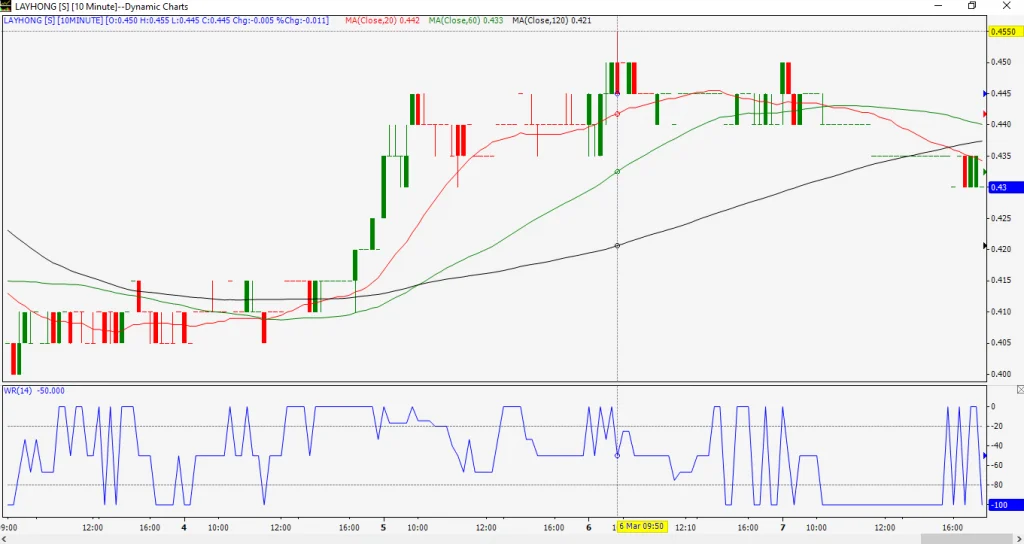
Task: Select the MA(Close,20) 0.442 legend label
Action: pyautogui.click(x=383, y=20)
